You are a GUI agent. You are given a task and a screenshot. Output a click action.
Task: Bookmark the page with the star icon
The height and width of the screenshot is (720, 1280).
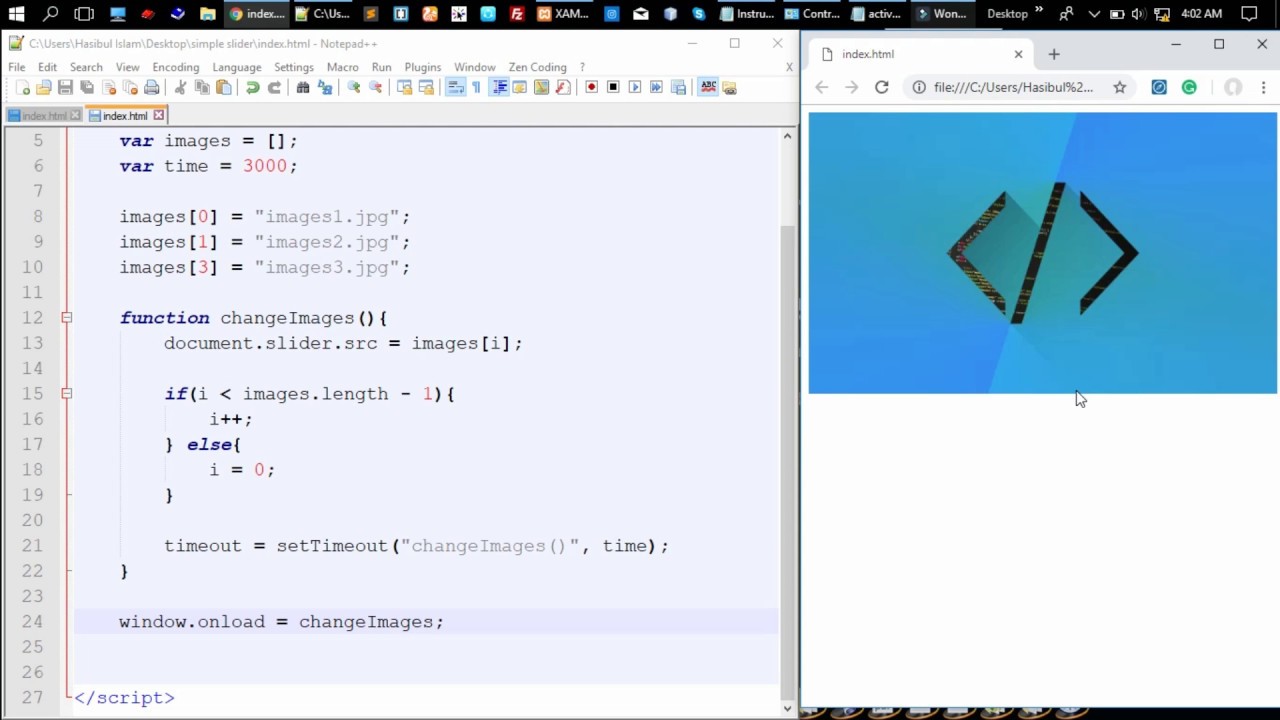pyautogui.click(x=1120, y=87)
